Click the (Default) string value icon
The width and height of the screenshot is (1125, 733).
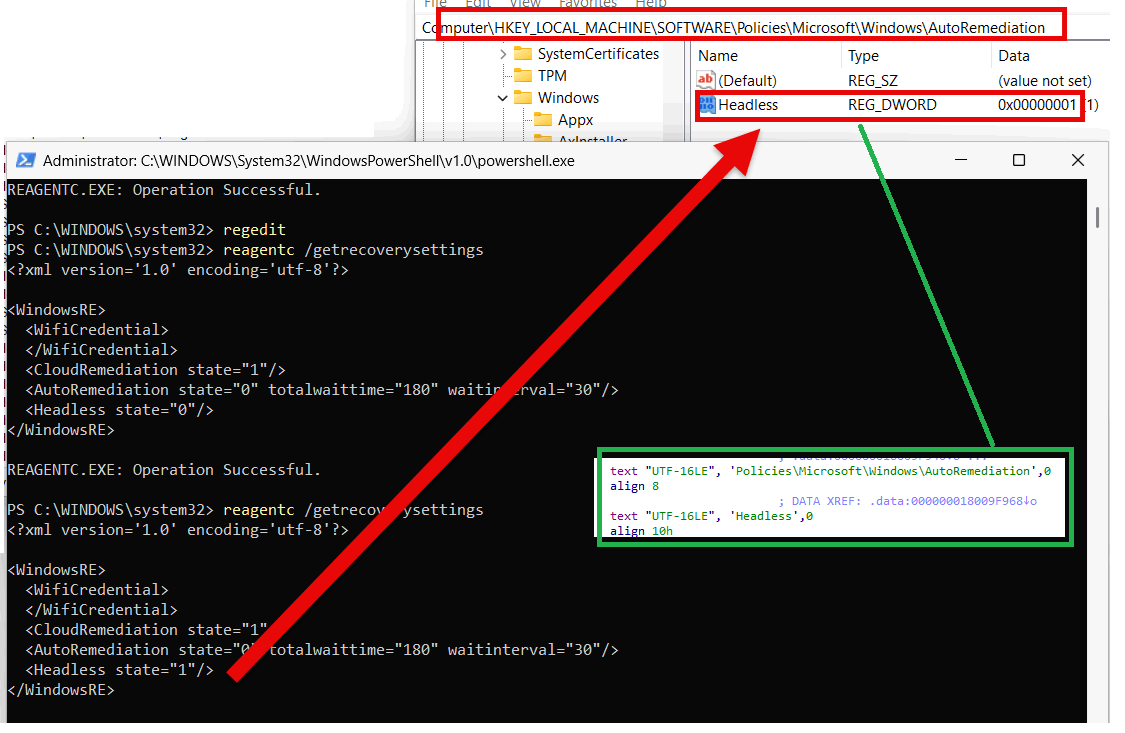(707, 80)
